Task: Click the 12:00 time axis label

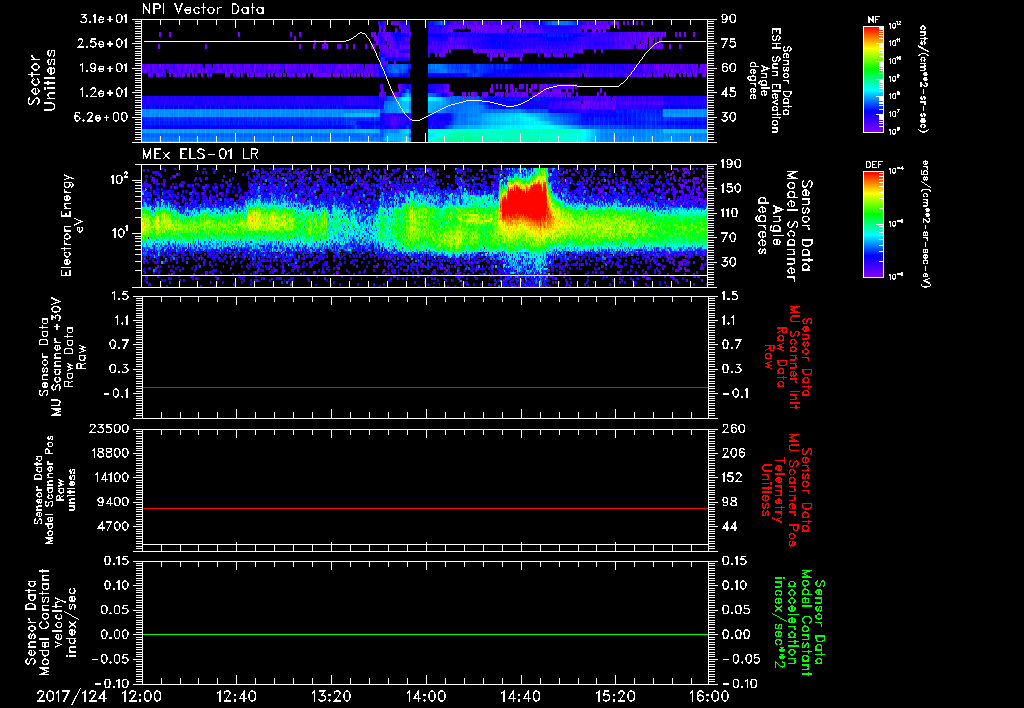Action: click(142, 697)
